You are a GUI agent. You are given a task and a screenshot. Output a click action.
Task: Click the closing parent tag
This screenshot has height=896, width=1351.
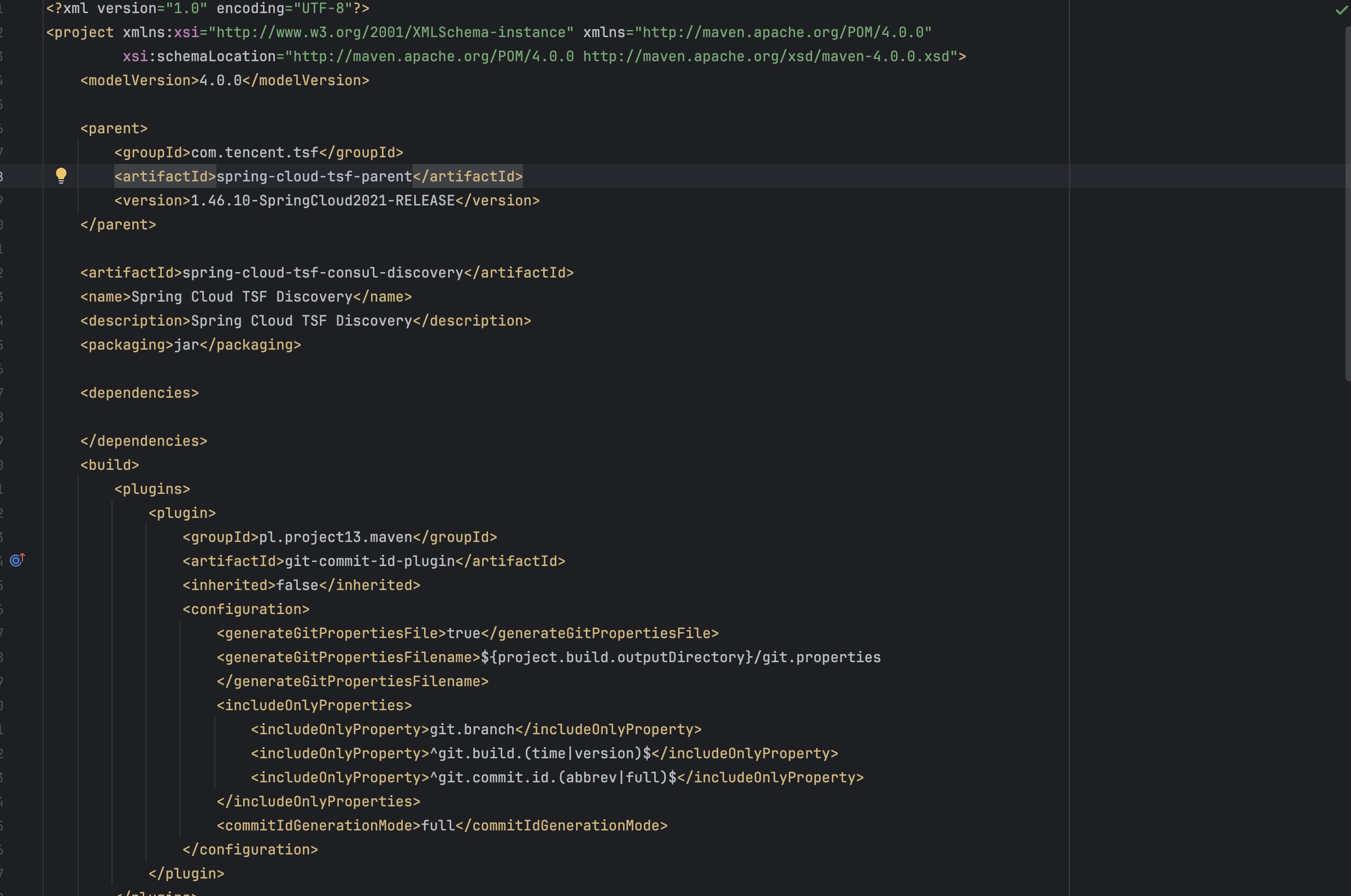pos(118,225)
